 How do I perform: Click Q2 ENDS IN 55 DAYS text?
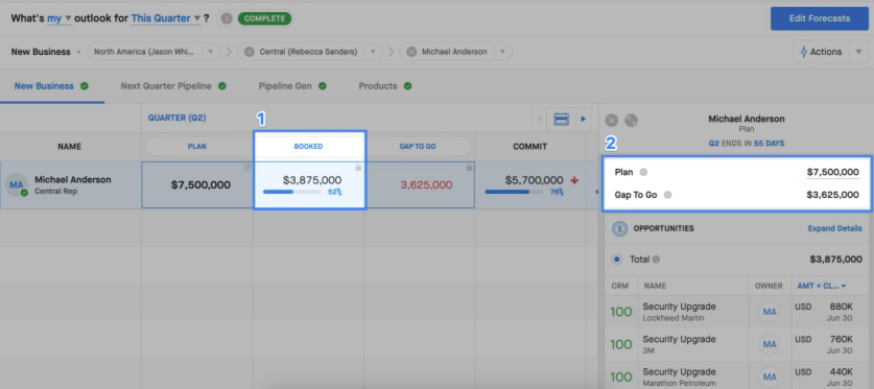(x=746, y=143)
